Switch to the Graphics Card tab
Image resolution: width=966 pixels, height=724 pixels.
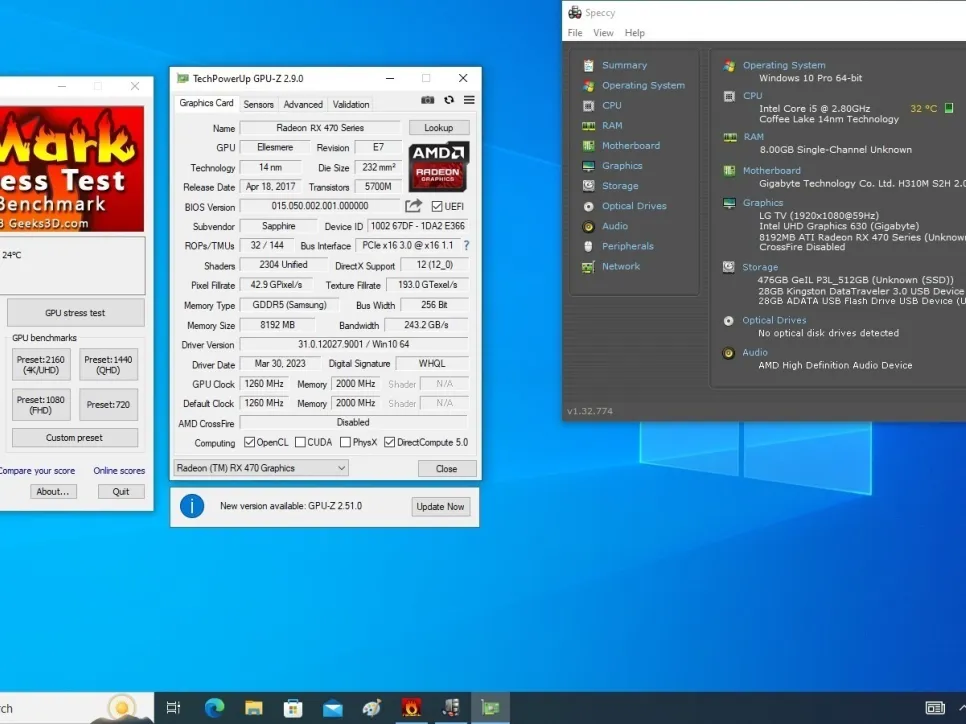[206, 103]
